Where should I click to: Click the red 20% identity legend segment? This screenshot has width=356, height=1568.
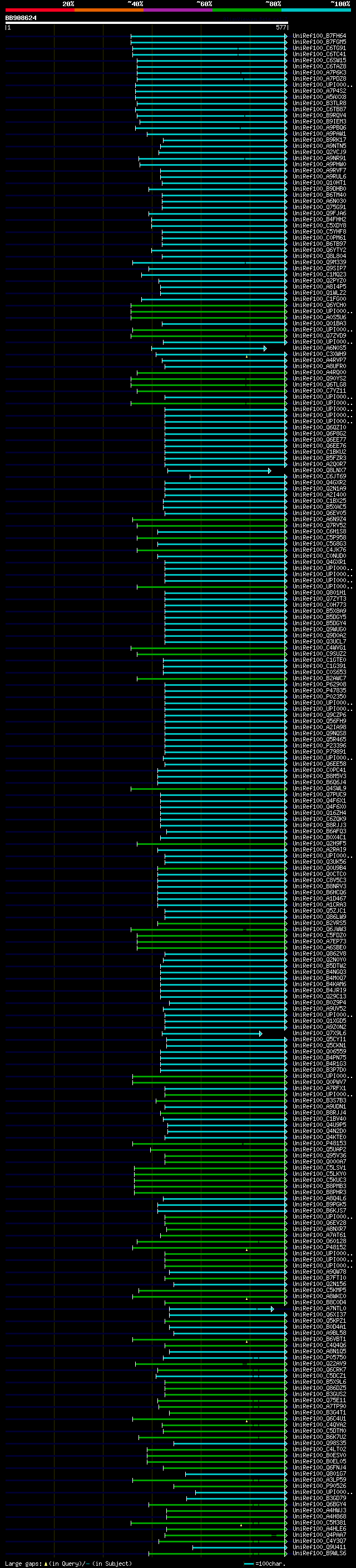[39, 10]
